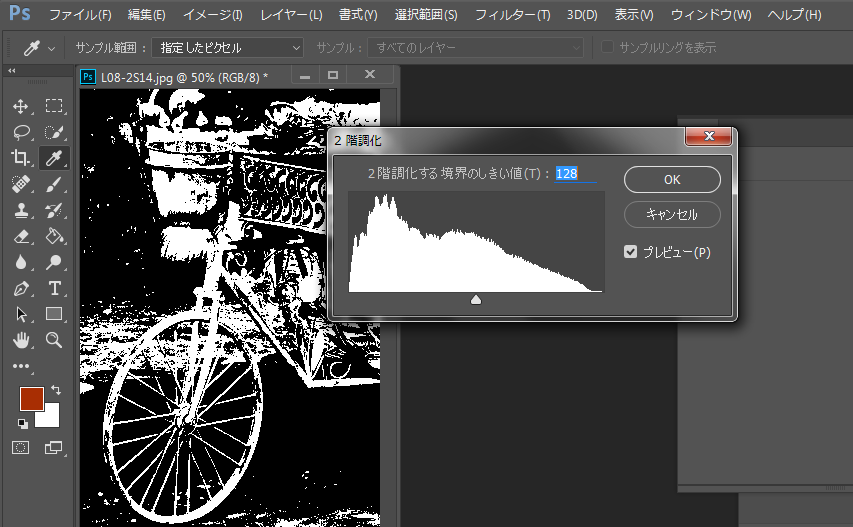Screen dimensions: 853x527
Task: Click the threshold histogram graph
Action: click(476, 242)
